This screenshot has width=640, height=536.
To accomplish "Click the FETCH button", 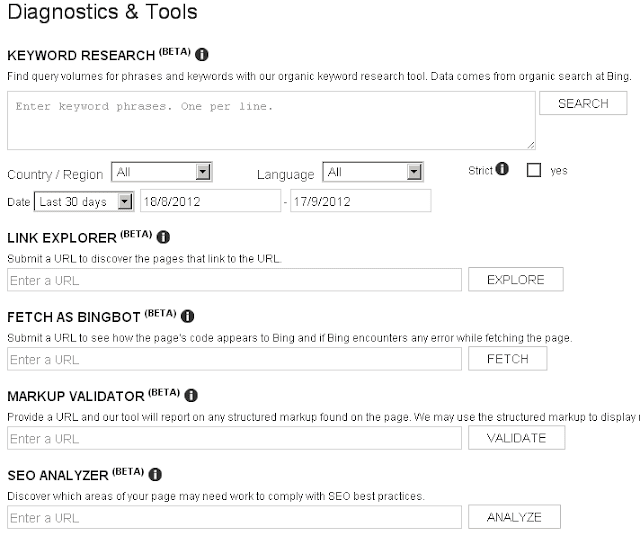I will (x=507, y=359).
